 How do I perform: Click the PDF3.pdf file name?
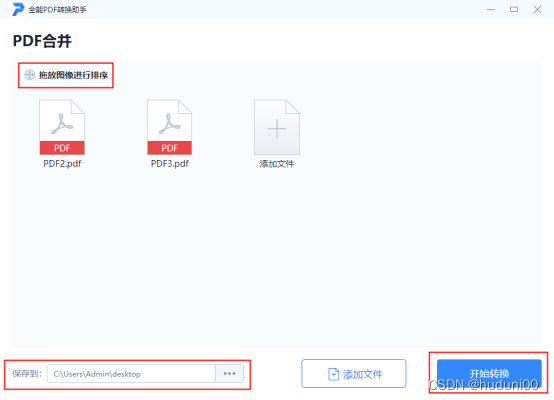(170, 164)
